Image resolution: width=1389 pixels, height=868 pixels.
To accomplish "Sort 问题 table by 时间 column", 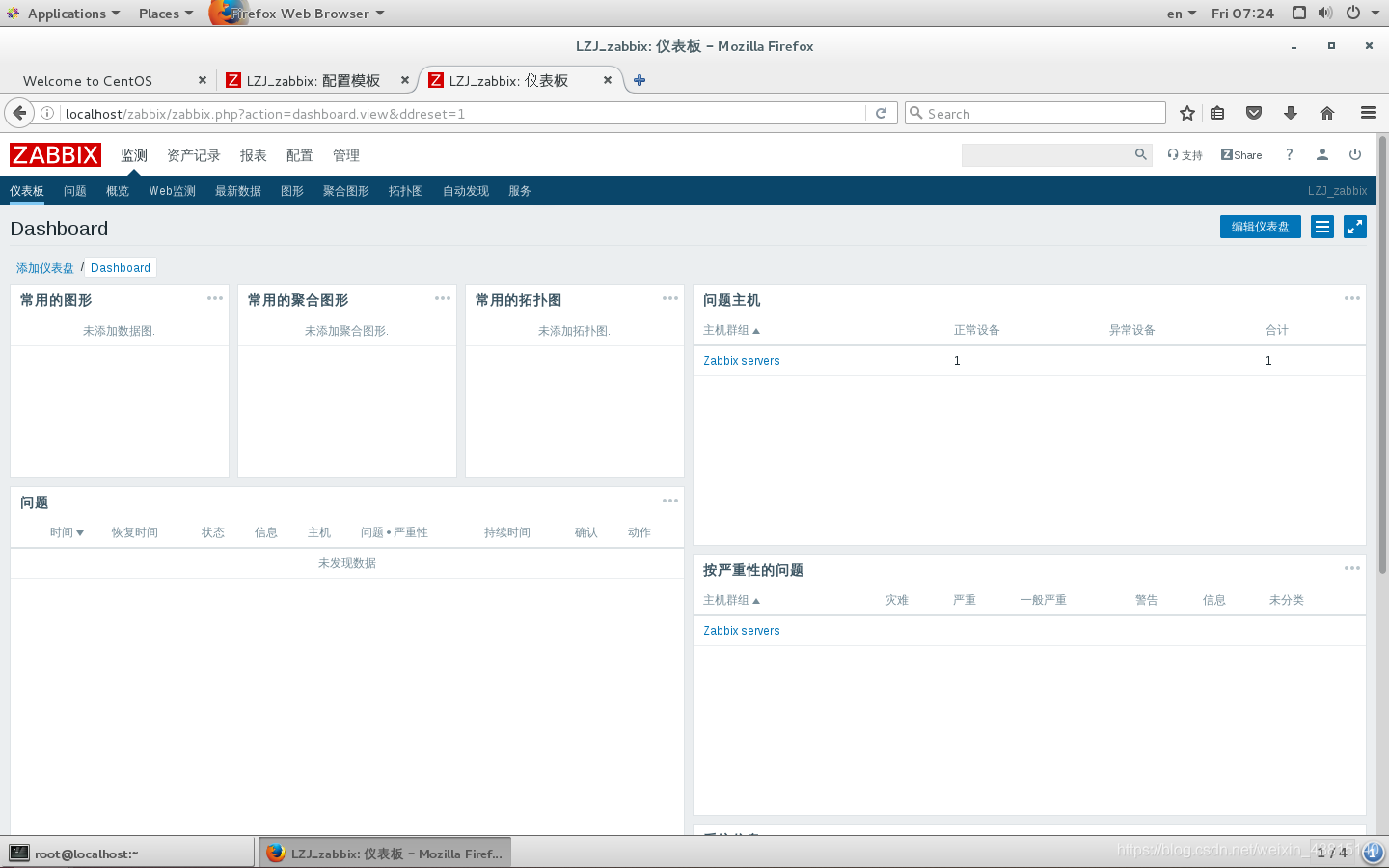I will pos(67,532).
